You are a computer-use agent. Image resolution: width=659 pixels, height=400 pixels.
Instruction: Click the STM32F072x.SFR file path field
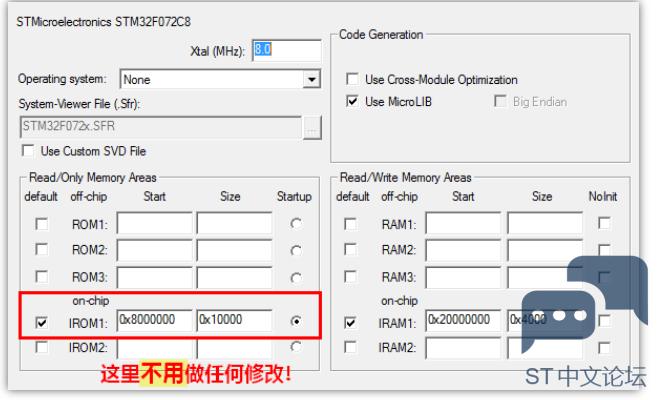point(161,127)
